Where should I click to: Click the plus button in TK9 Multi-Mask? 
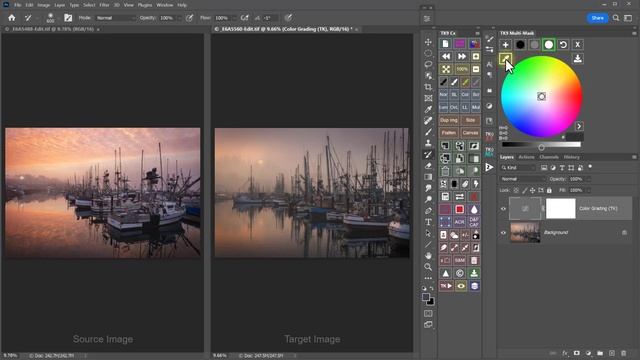[x=505, y=45]
